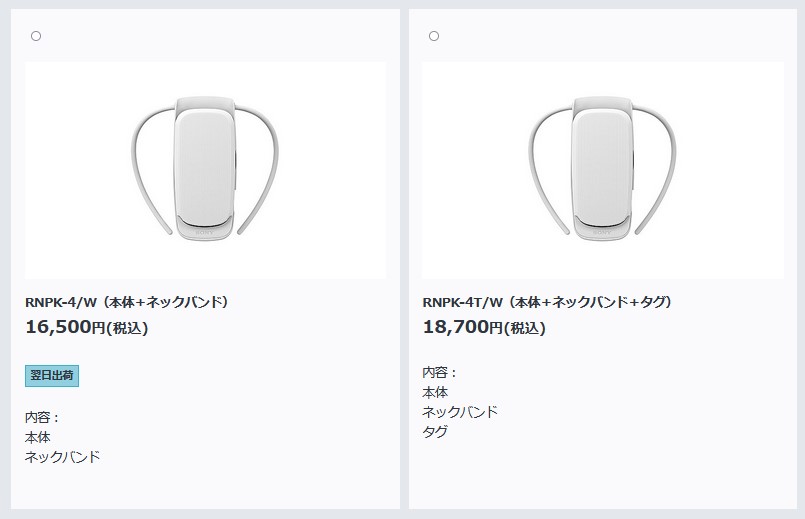Open the RNPK-4/W product image
Screen dimensions: 805x519
coord(205,170)
